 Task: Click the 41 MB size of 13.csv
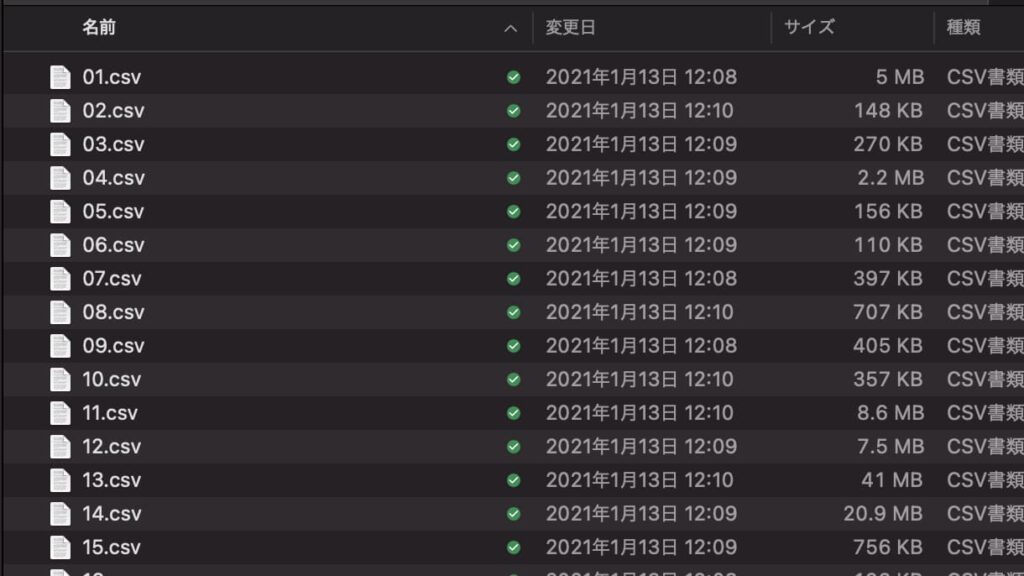[x=891, y=480]
